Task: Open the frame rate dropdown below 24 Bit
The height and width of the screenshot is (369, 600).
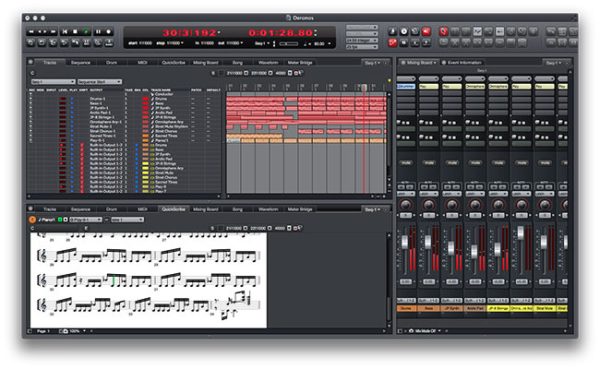Action: (362, 47)
